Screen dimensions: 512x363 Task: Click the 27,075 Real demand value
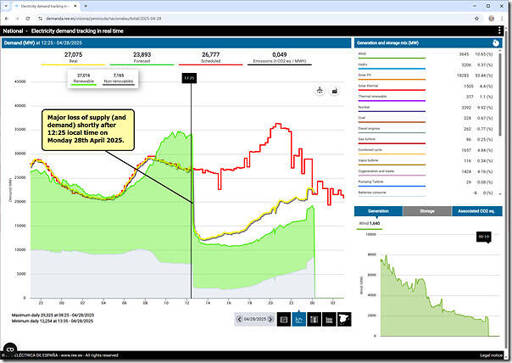pyautogui.click(x=73, y=54)
